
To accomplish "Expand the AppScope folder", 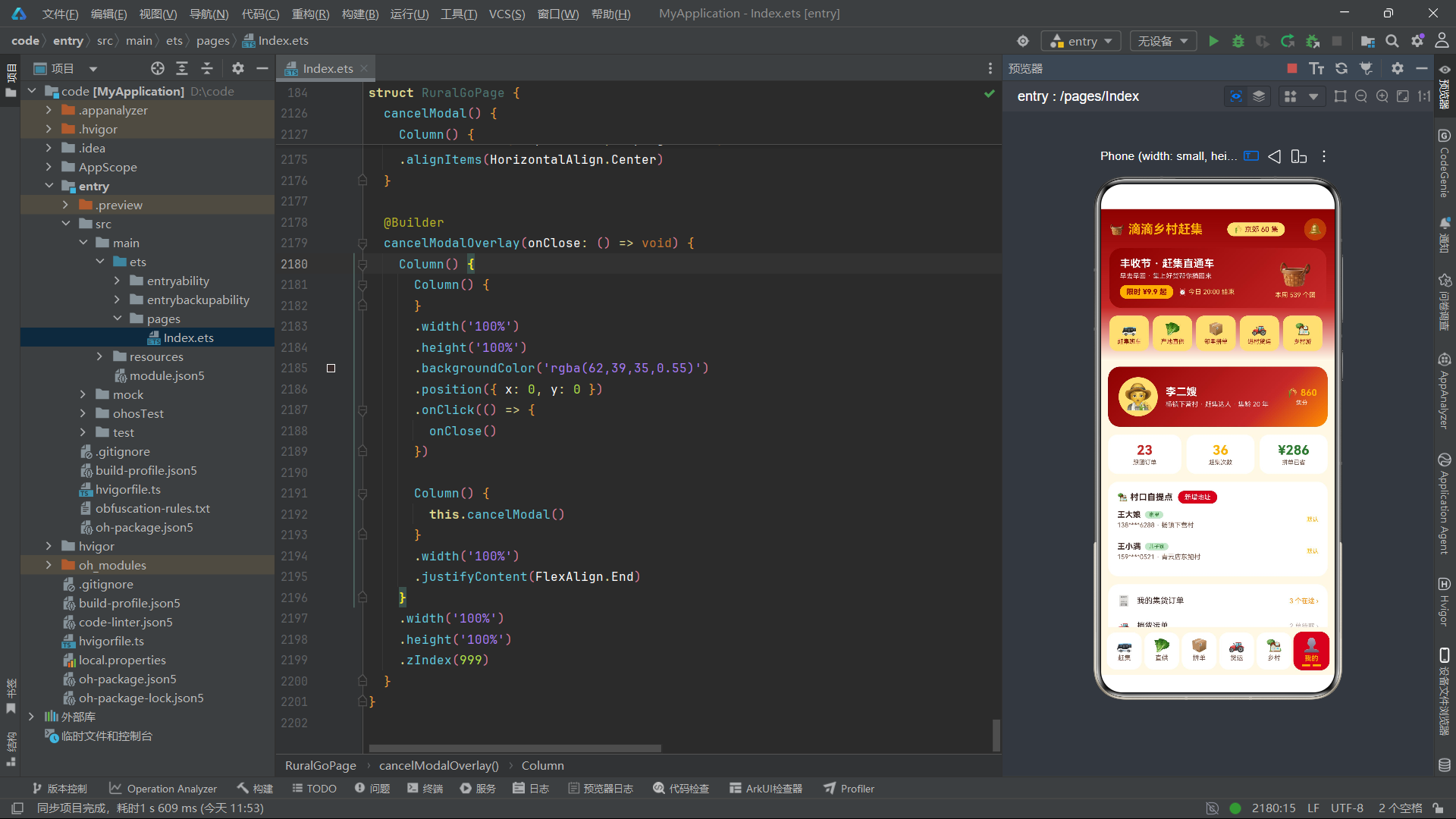I will (49, 167).
